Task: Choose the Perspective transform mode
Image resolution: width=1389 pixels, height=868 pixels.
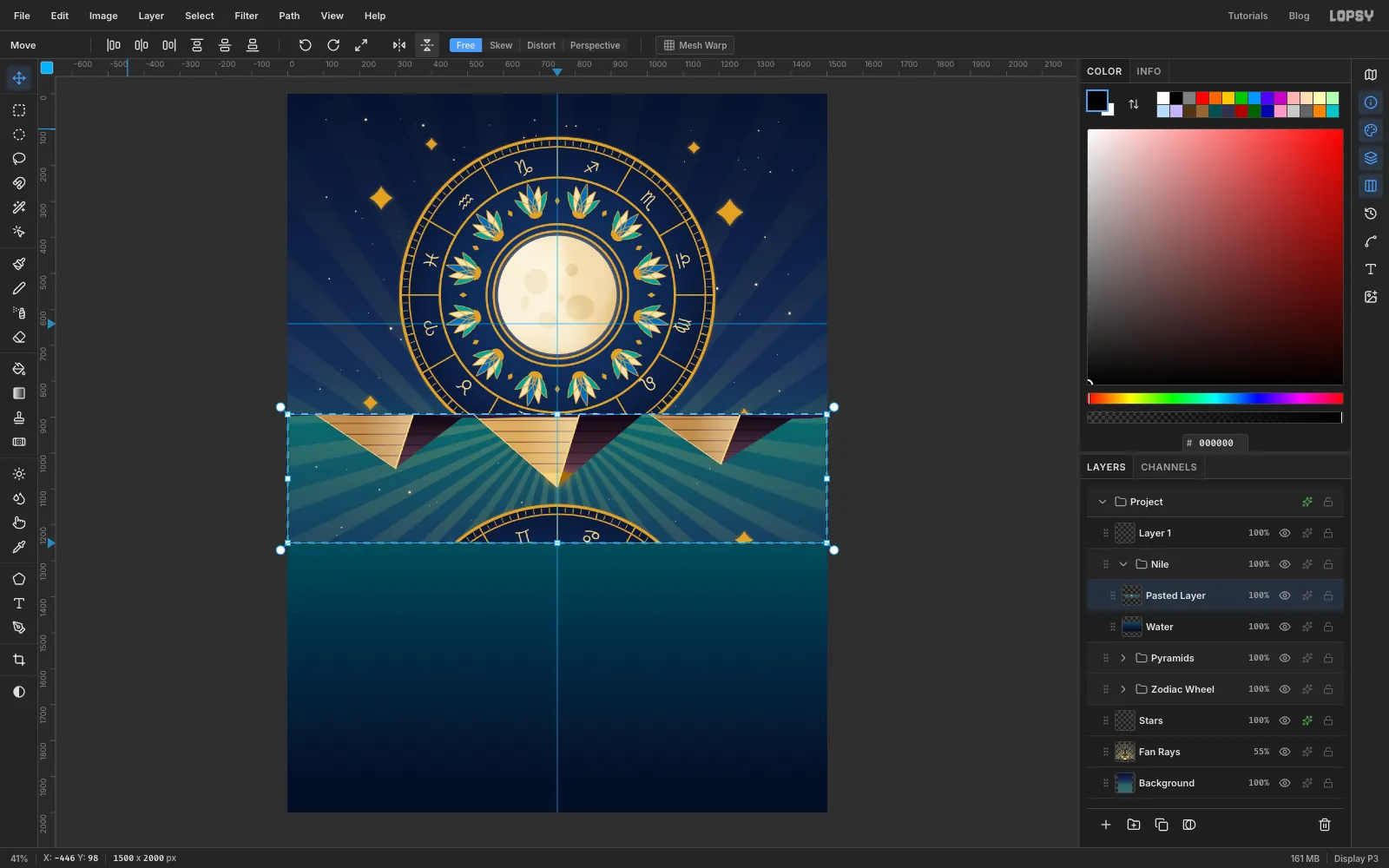Action: coord(595,45)
